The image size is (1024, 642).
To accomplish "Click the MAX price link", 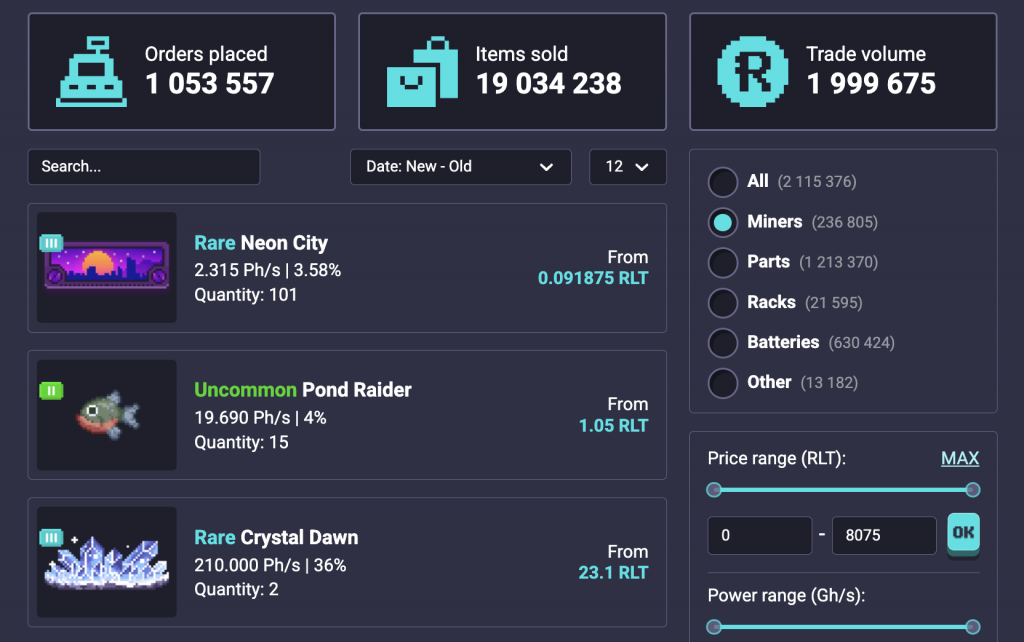I will tap(960, 458).
